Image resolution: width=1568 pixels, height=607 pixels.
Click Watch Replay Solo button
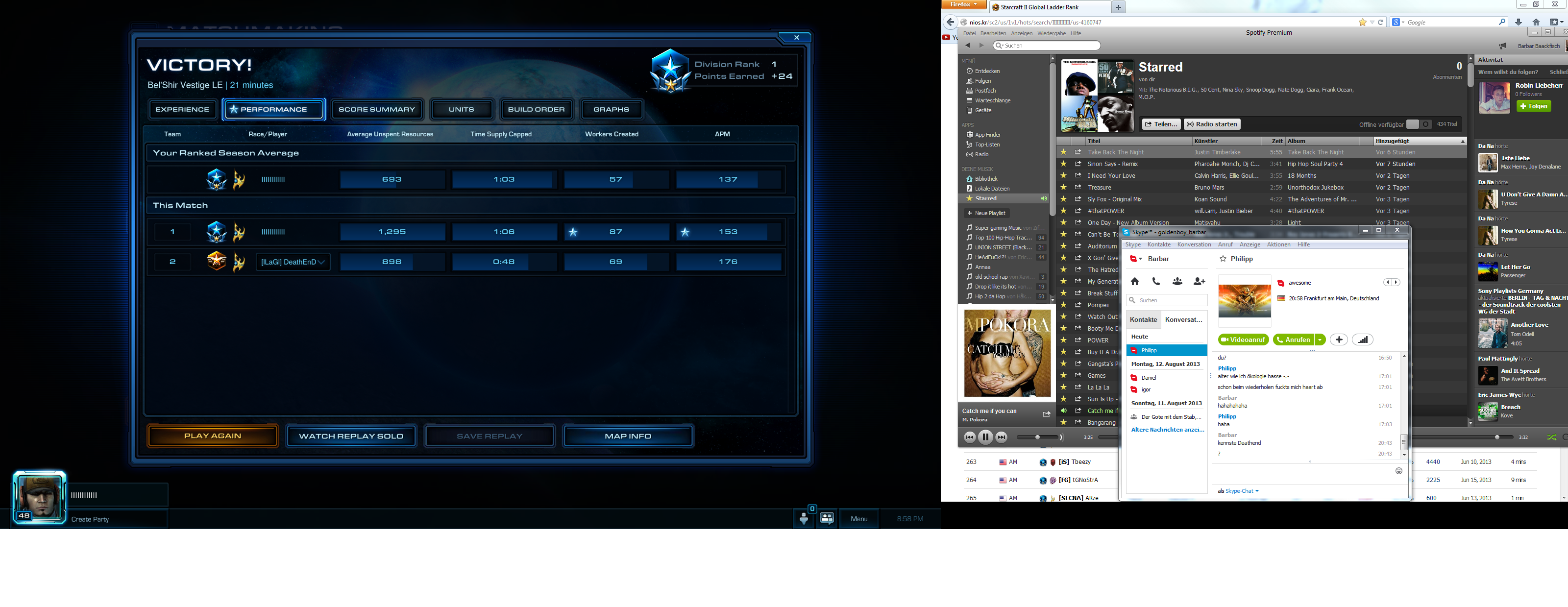click(351, 436)
